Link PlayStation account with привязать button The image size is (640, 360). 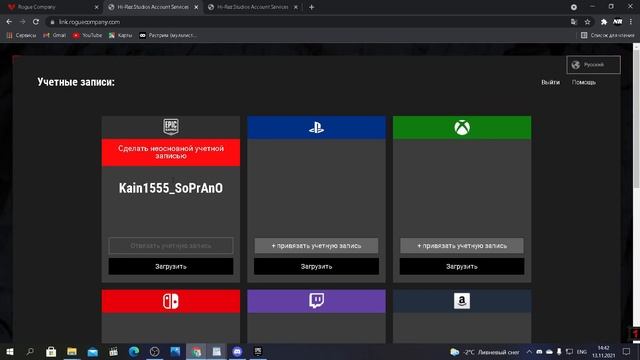click(x=316, y=246)
